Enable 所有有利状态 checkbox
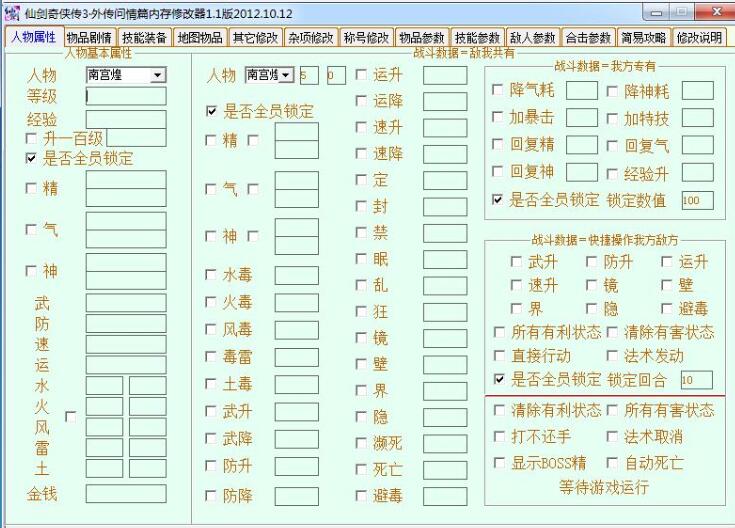 point(500,332)
